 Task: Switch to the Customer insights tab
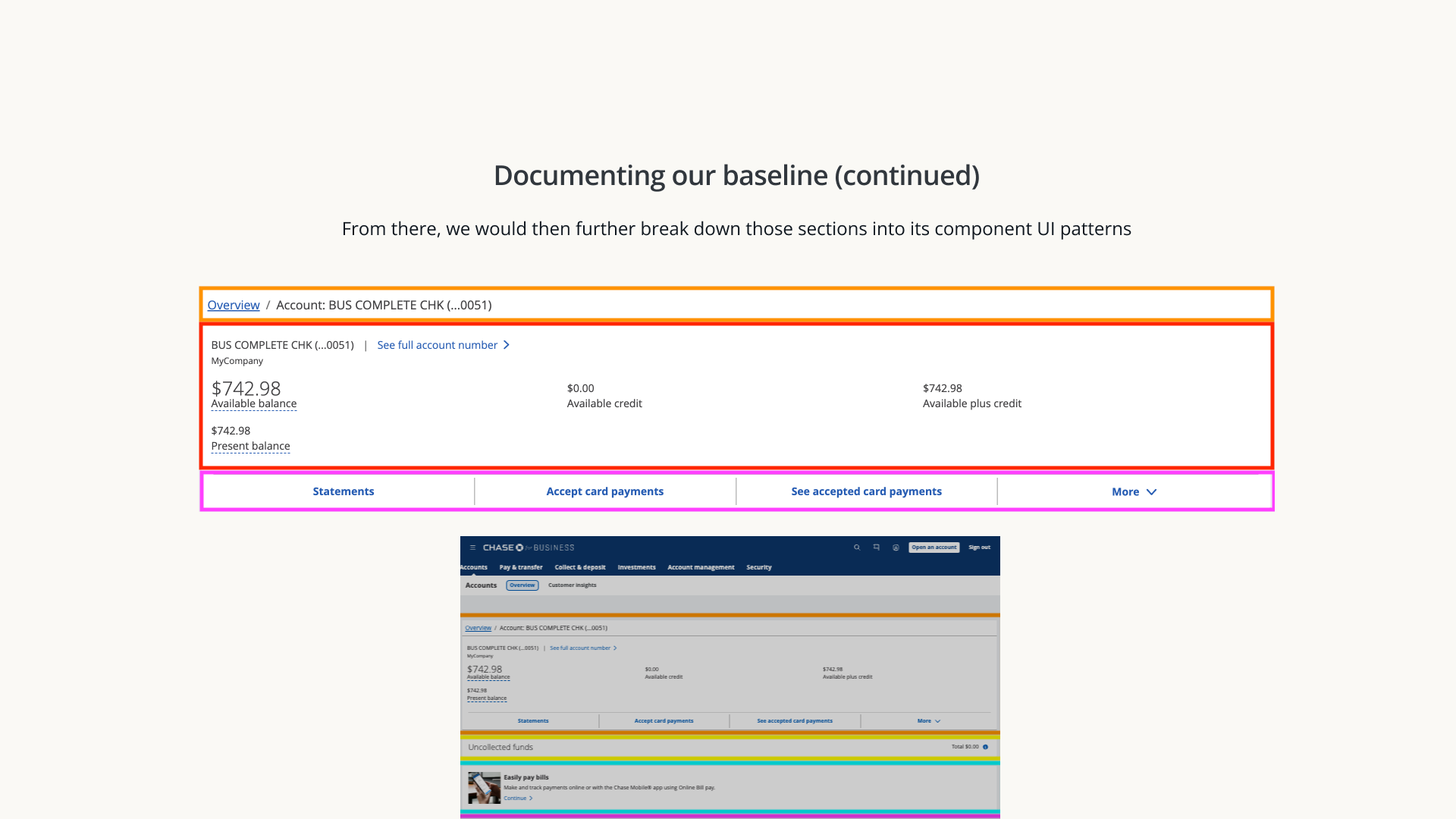pyautogui.click(x=572, y=585)
